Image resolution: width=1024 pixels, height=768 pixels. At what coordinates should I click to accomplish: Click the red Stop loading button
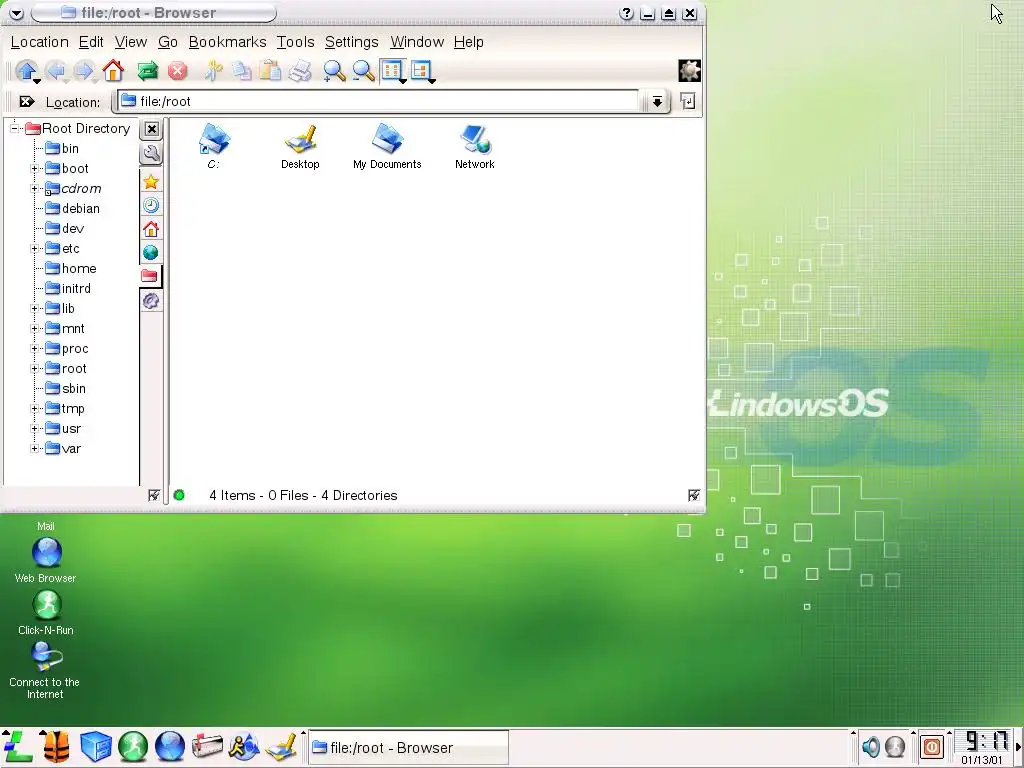177,71
